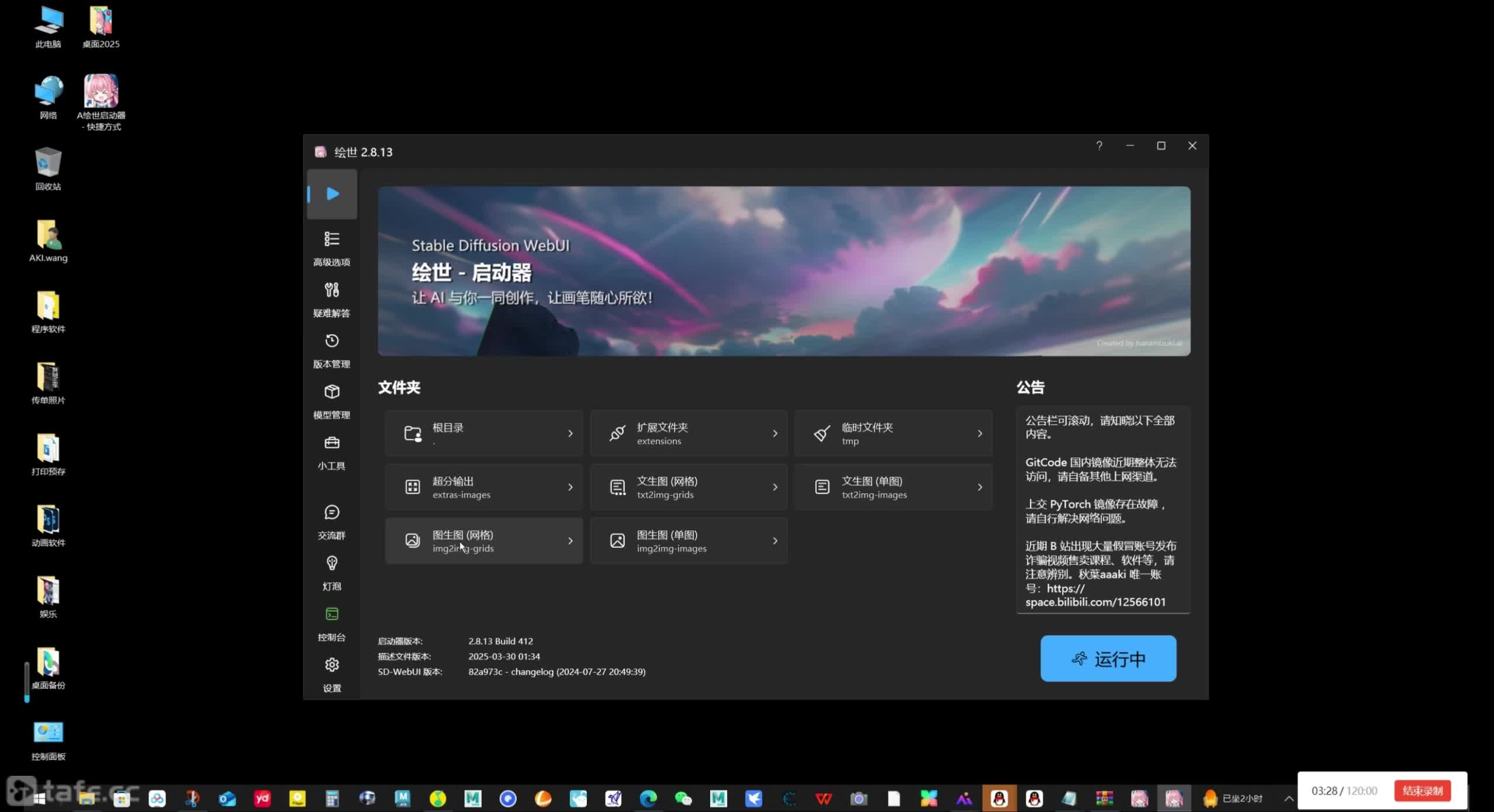This screenshot has height=812, width=1494.
Task: Click the Stable Diffusion WebUI banner image
Action: [784, 271]
